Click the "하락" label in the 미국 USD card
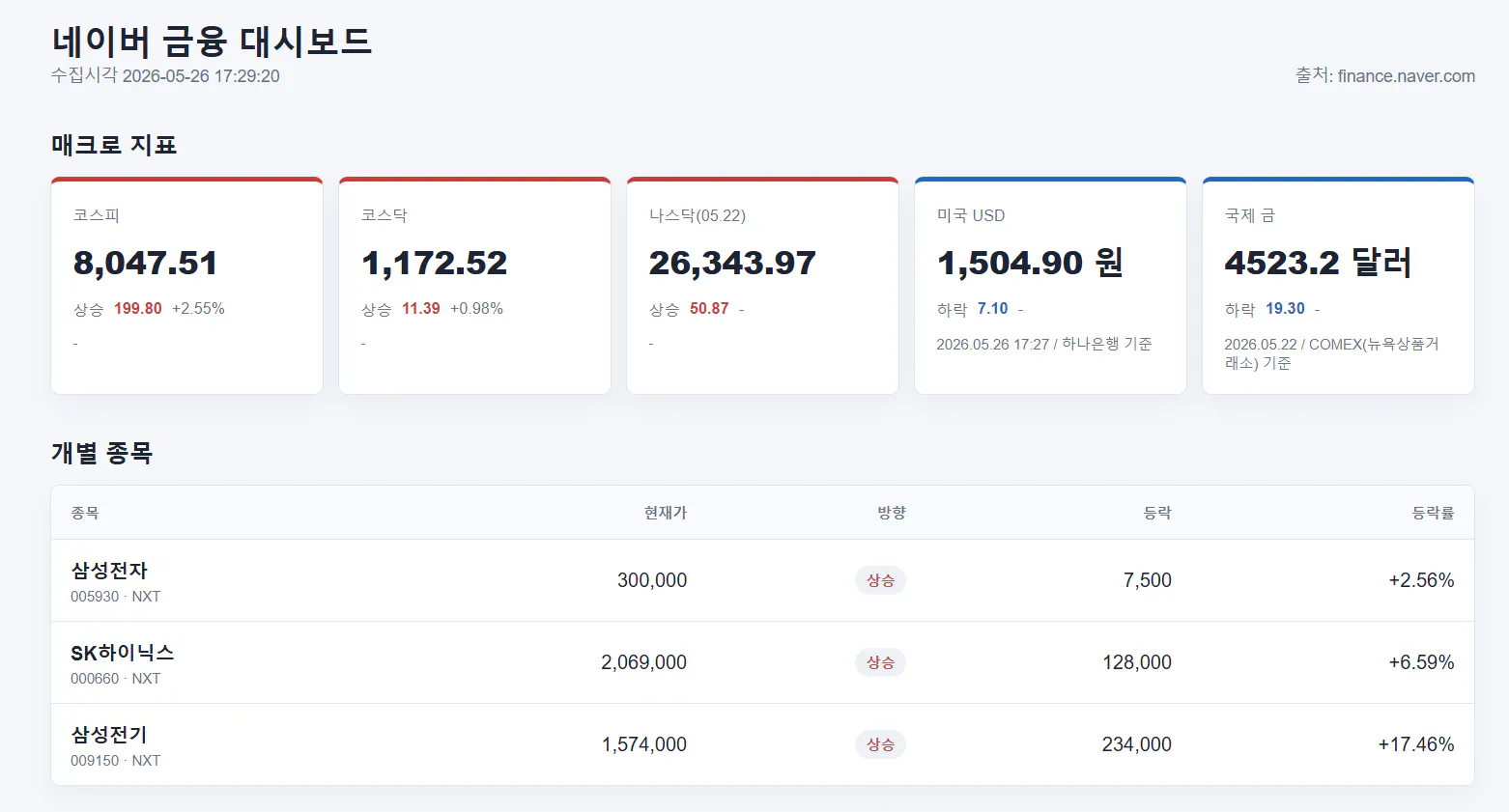1509x812 pixels. coord(953,309)
